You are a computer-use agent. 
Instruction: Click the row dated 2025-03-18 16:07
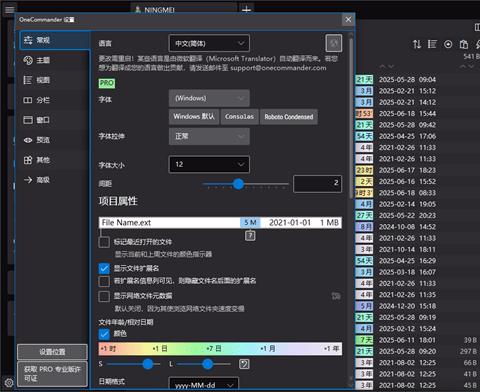point(417,272)
